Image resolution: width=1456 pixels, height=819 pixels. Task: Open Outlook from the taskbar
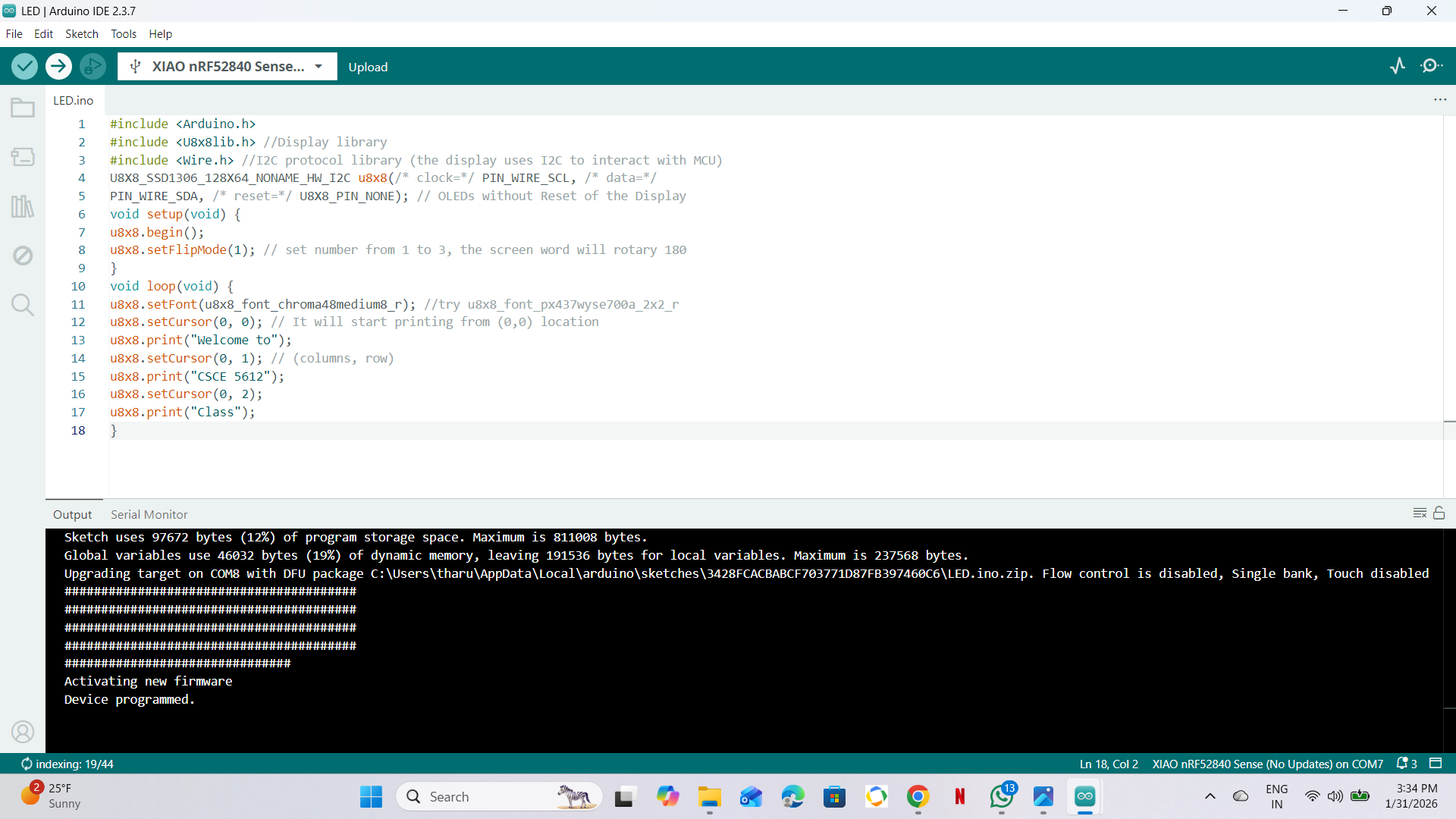(x=751, y=796)
